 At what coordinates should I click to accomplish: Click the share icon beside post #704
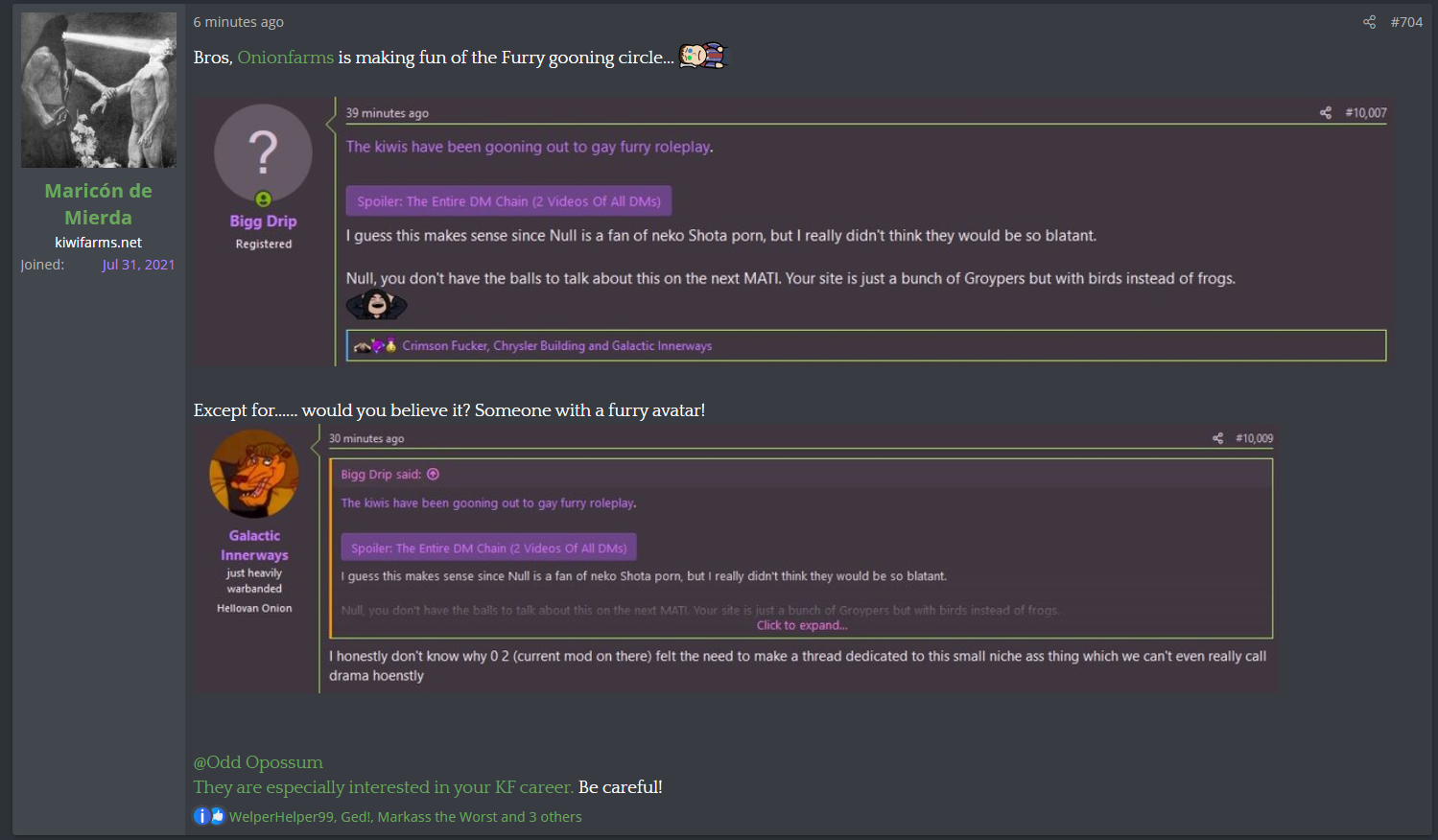1369,22
